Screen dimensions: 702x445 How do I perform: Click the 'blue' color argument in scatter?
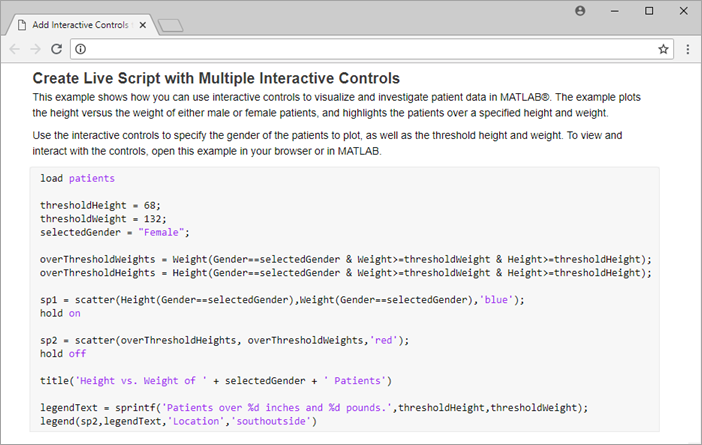pyautogui.click(x=496, y=300)
